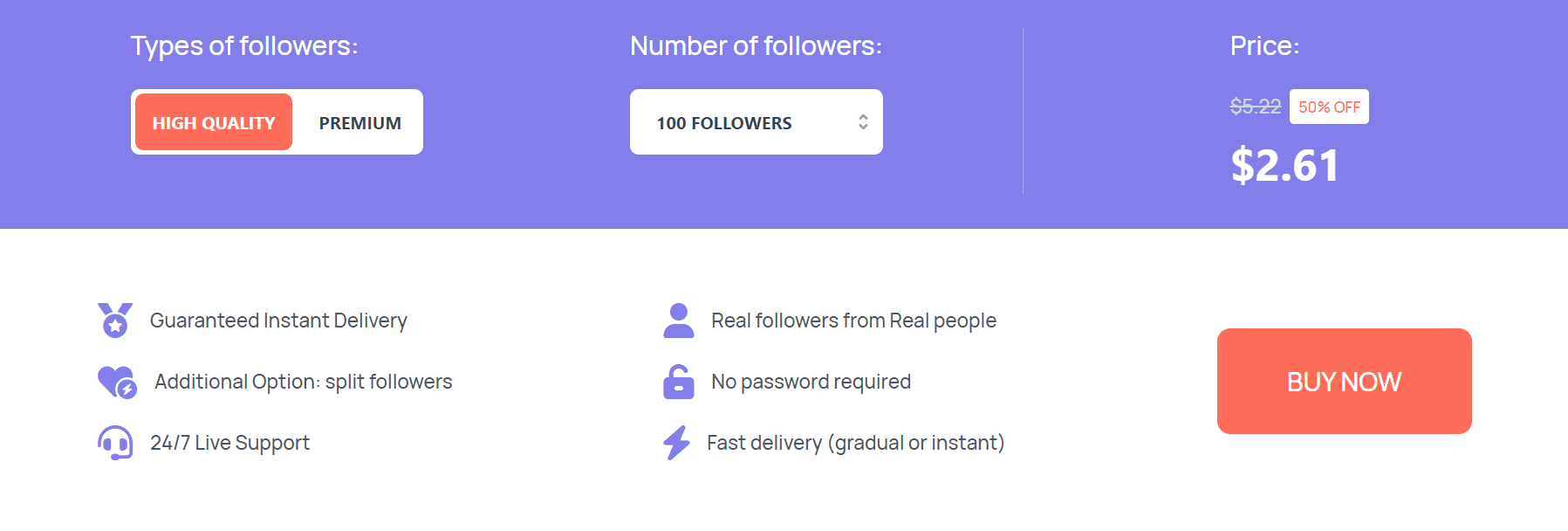Click the heart lightning icon for split followers
The height and width of the screenshot is (531, 1568).
pos(117,382)
